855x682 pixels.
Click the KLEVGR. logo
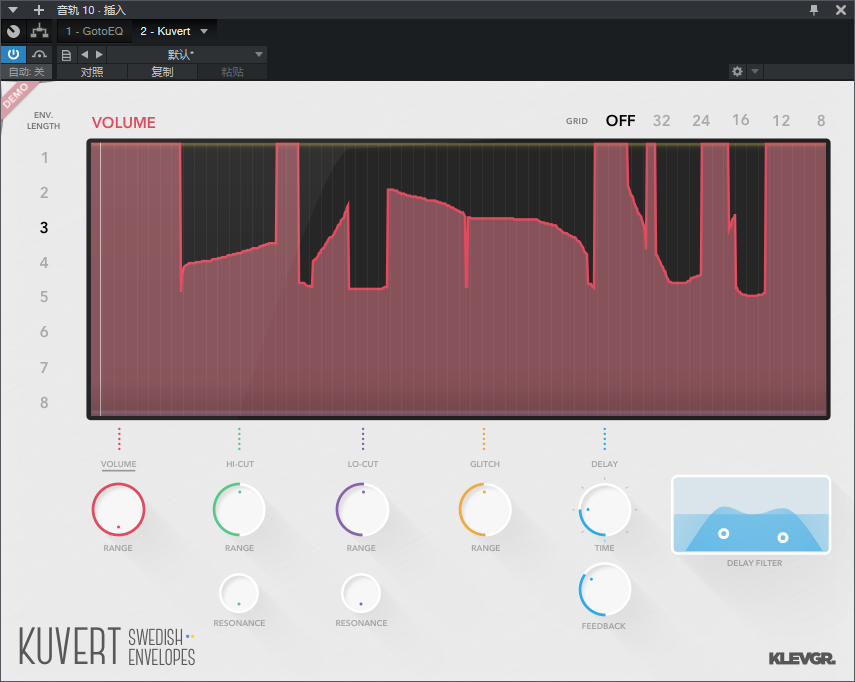tap(802, 659)
